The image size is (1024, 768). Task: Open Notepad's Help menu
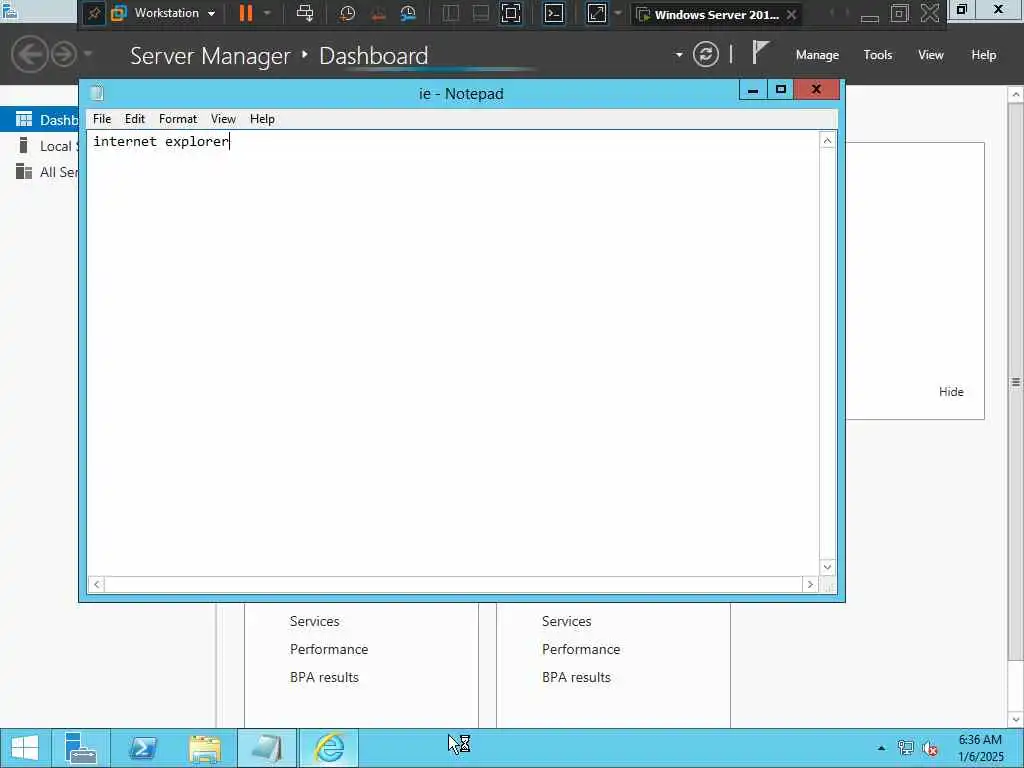pyautogui.click(x=262, y=119)
